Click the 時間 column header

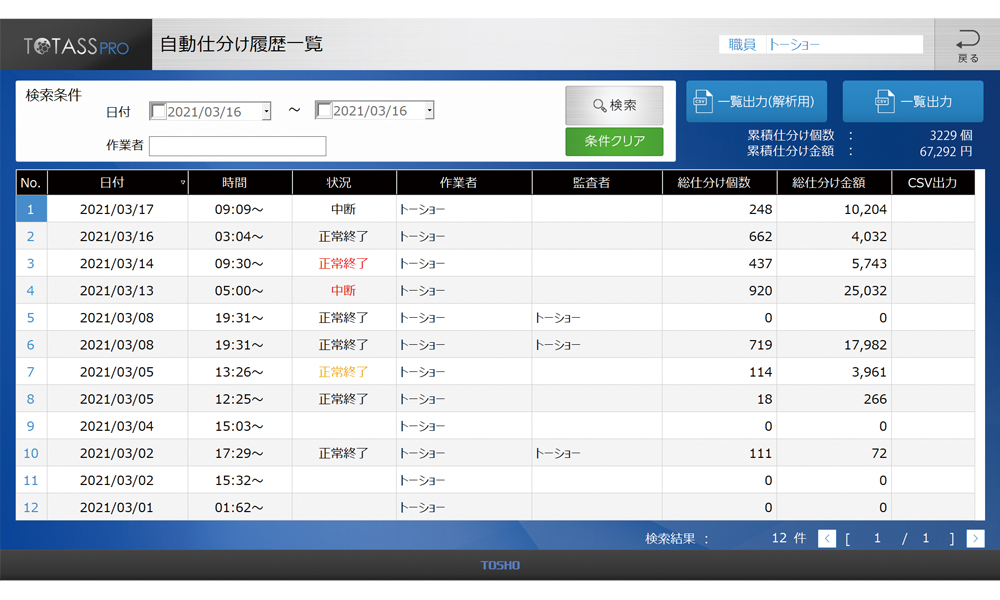(x=240, y=182)
